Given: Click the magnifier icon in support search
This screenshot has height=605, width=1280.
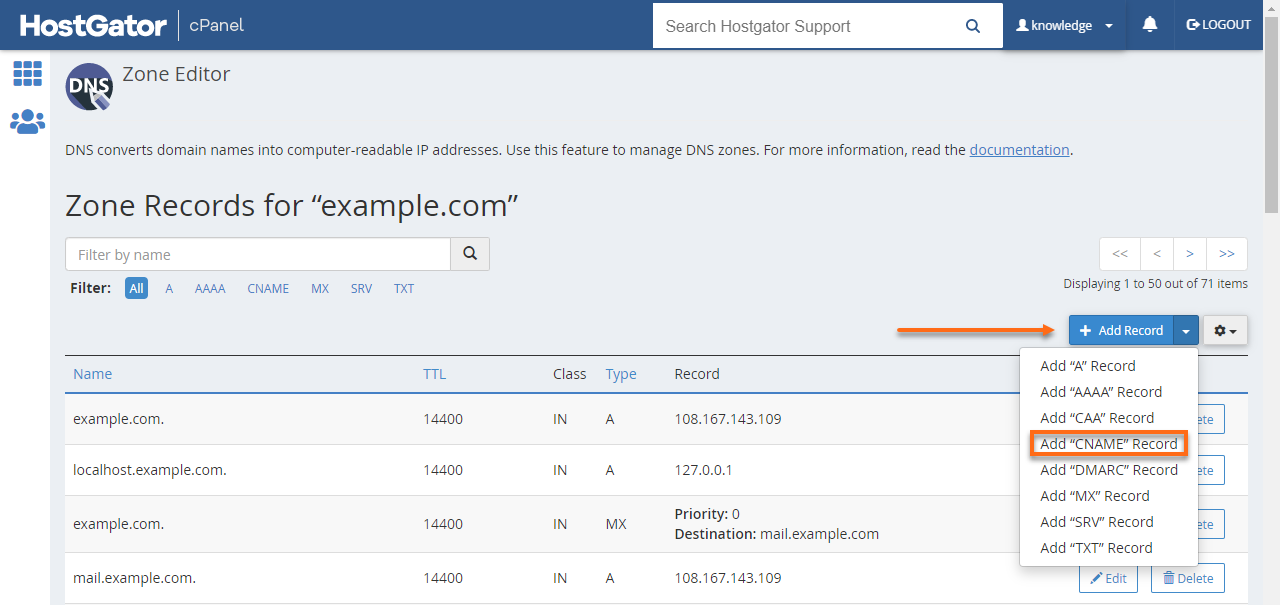Looking at the screenshot, I should (x=973, y=26).
